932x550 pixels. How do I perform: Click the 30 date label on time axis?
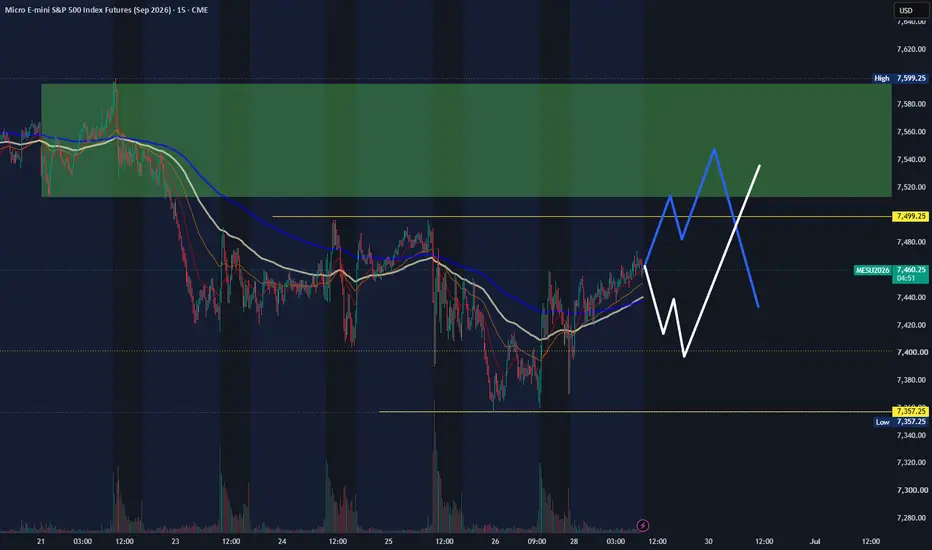pos(709,541)
